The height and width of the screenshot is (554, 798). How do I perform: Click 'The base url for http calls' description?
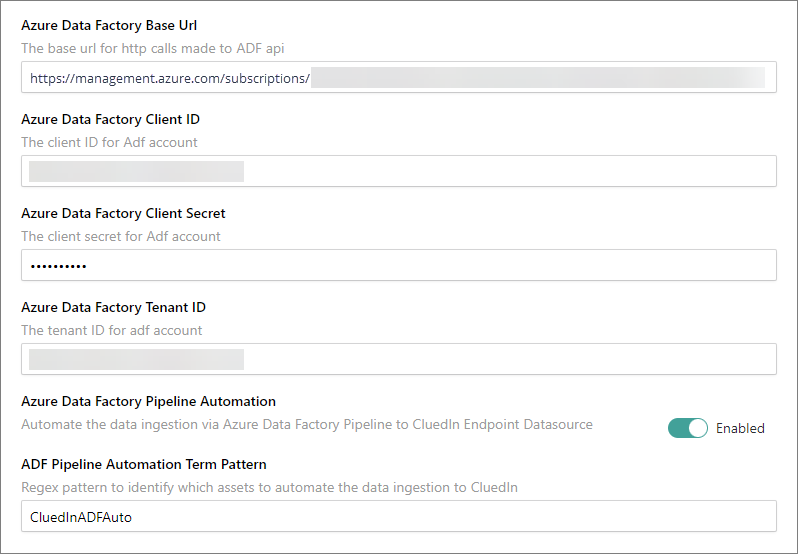tap(153, 48)
